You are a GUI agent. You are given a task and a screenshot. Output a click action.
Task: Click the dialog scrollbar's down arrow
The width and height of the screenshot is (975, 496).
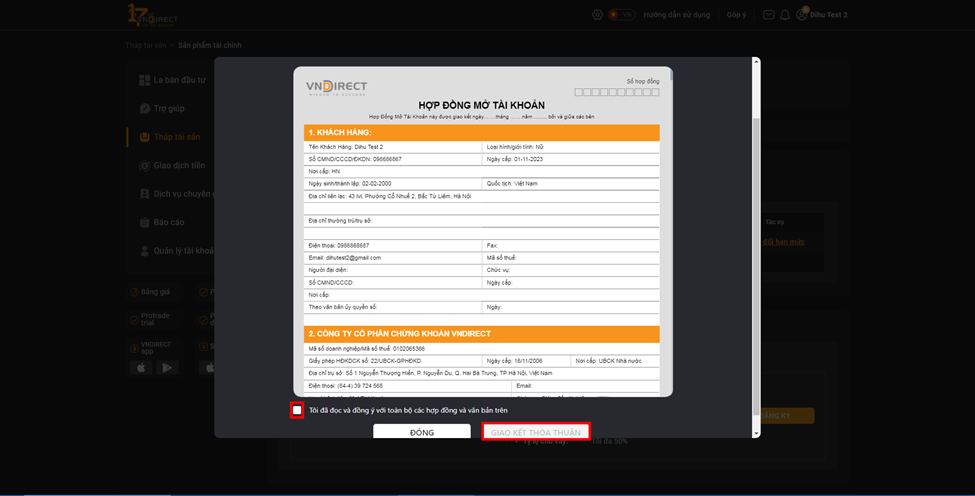point(756,433)
